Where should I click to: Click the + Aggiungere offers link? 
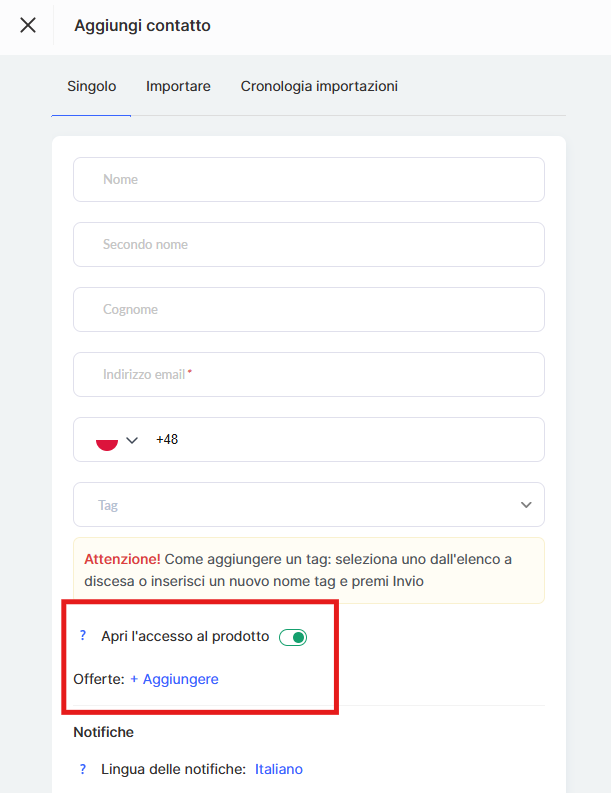coord(174,679)
